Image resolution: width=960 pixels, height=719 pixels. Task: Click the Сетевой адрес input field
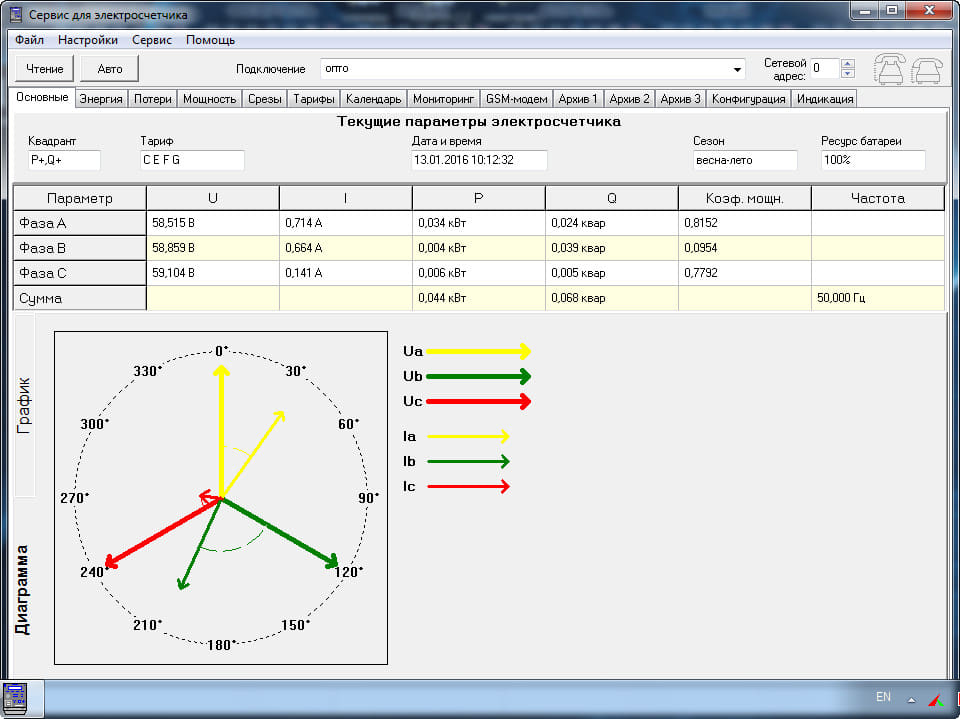coord(824,68)
